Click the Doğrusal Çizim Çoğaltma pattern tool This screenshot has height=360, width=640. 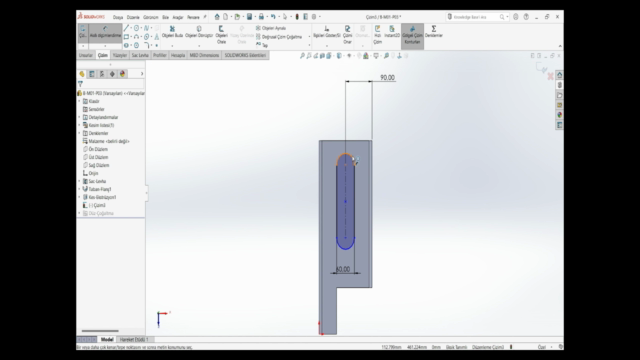click(279, 37)
